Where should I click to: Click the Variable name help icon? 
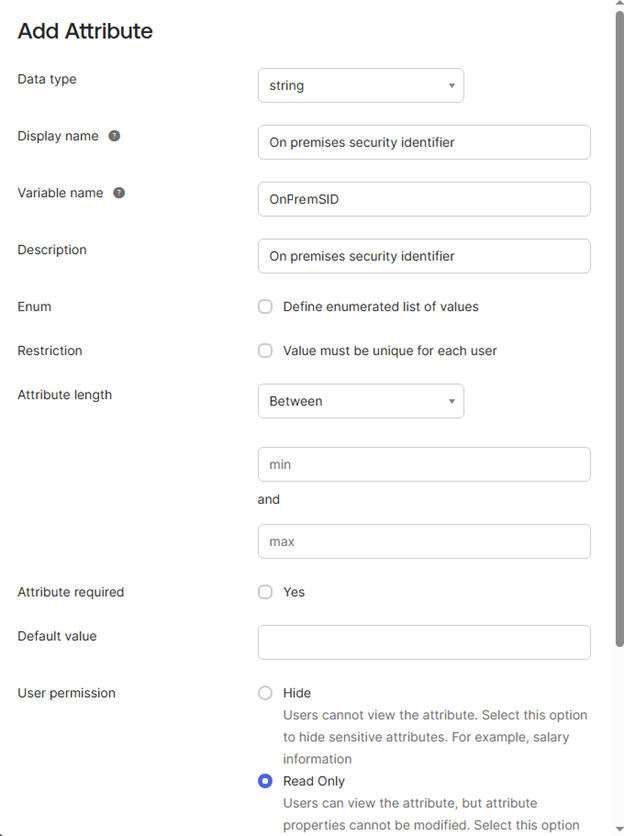click(x=119, y=193)
